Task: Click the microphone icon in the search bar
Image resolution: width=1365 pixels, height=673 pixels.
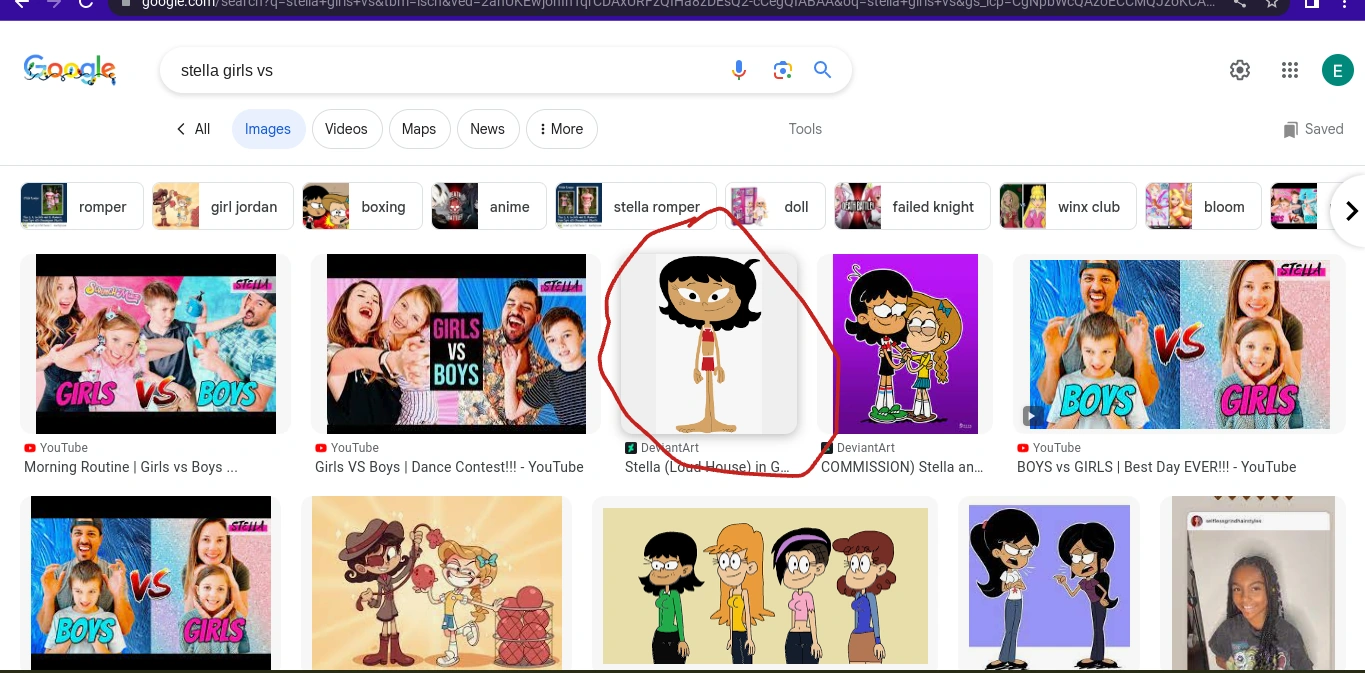Action: [x=739, y=70]
